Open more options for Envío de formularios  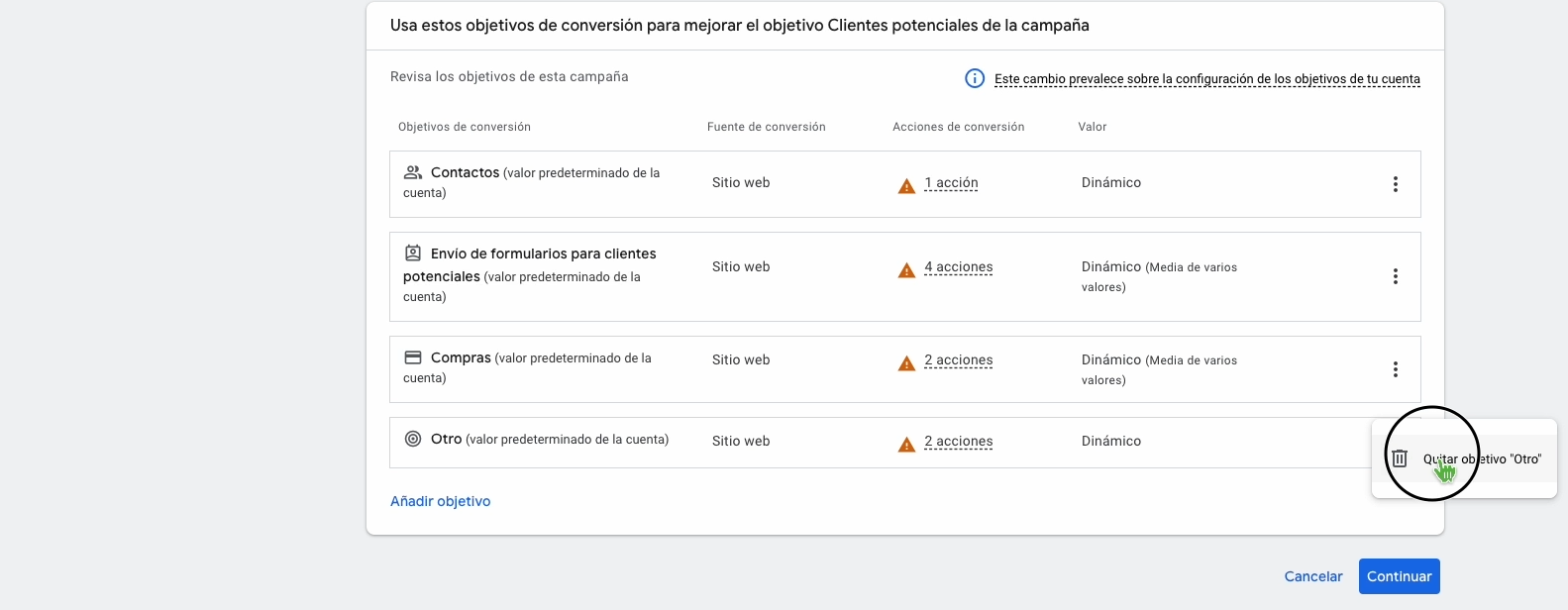click(1395, 276)
